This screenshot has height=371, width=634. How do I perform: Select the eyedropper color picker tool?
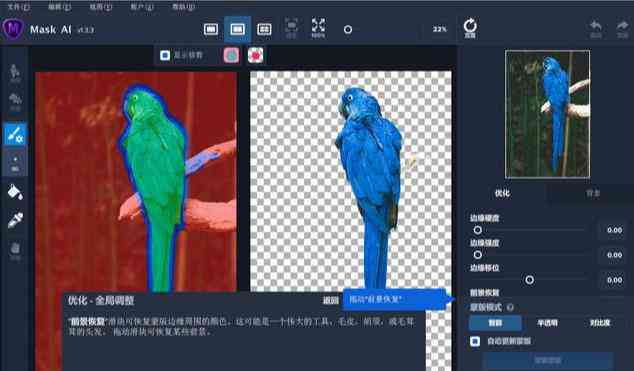(x=15, y=220)
